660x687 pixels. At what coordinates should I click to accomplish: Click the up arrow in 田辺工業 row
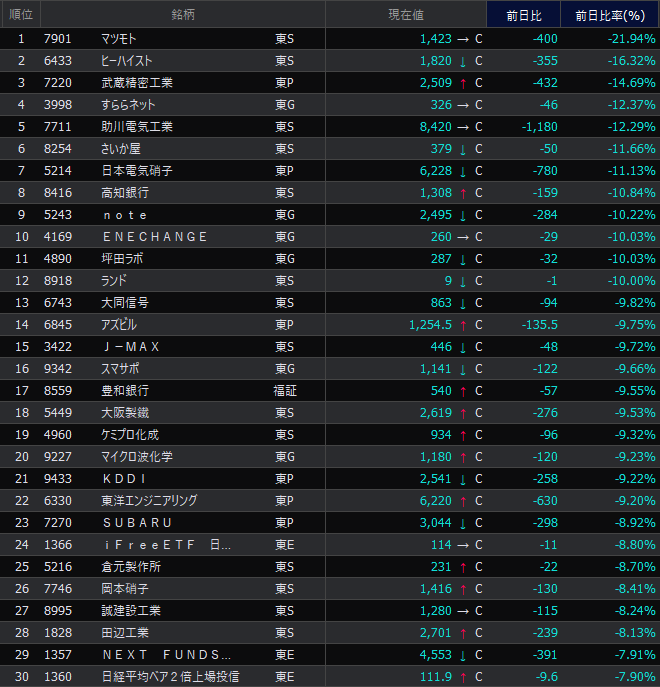[463, 633]
